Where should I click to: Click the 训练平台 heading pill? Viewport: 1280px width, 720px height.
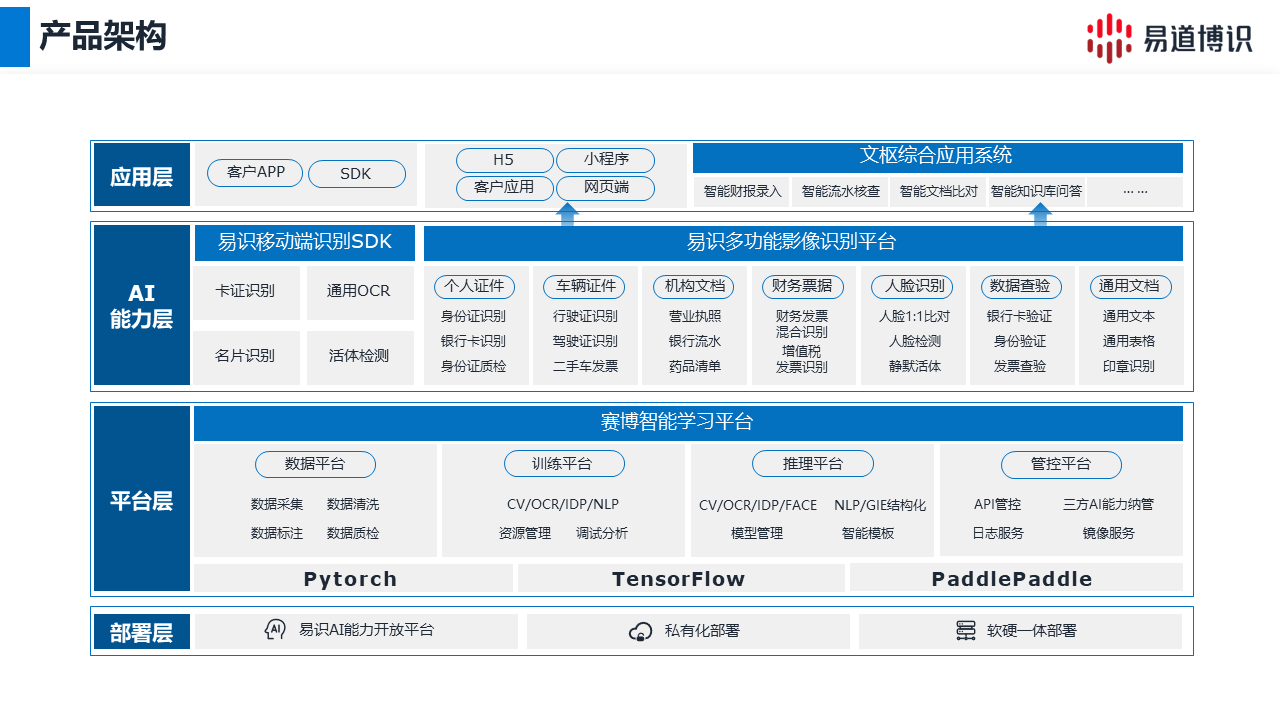(564, 464)
